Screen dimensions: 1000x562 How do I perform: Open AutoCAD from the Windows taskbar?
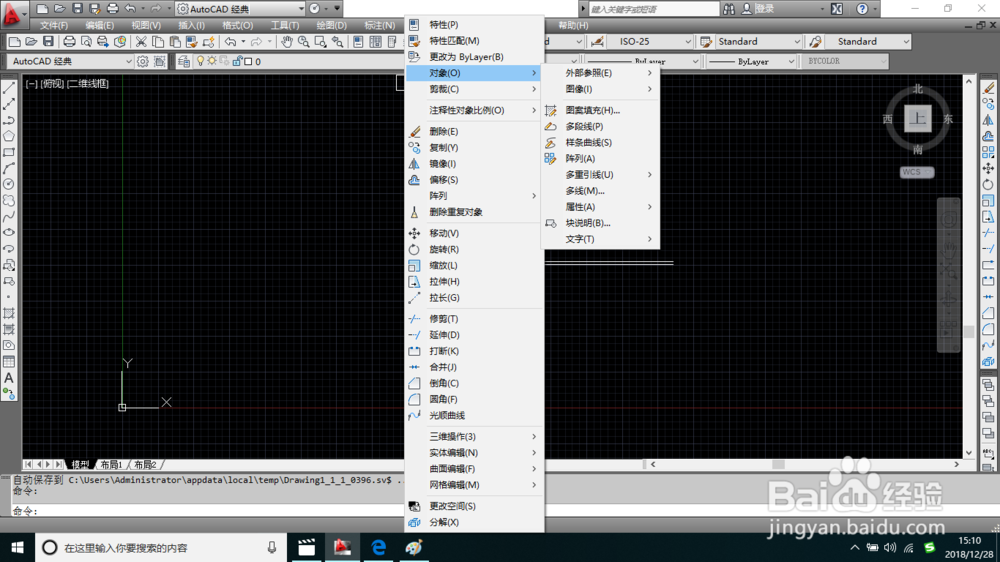click(x=342, y=547)
